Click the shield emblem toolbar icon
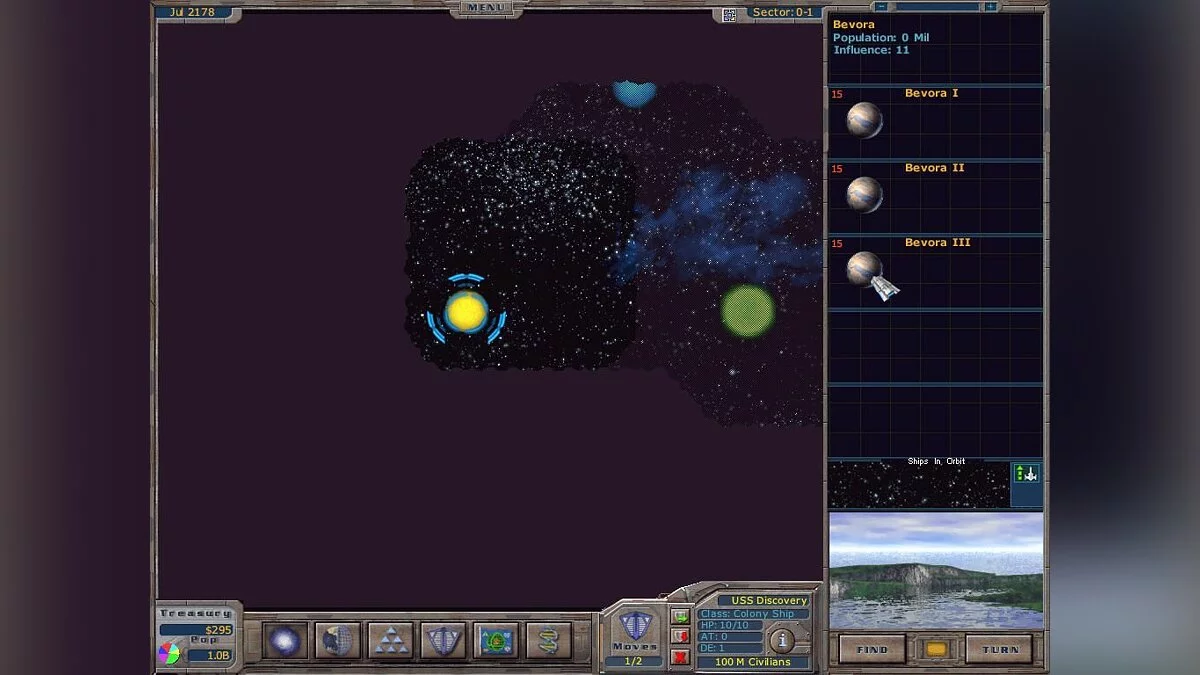Viewport: 1200px width, 675px height. [x=444, y=640]
